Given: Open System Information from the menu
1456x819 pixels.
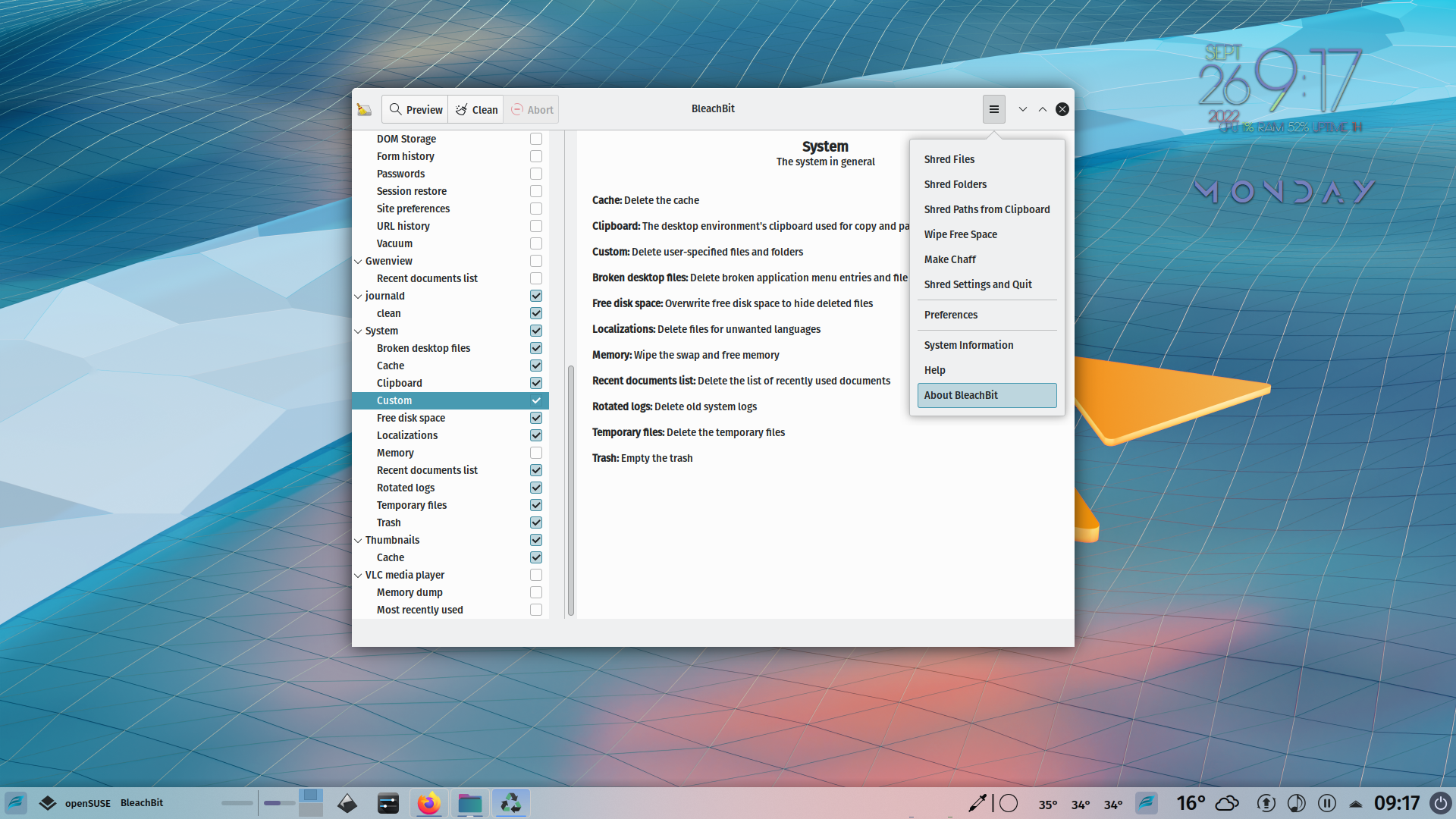Looking at the screenshot, I should 987,345.
